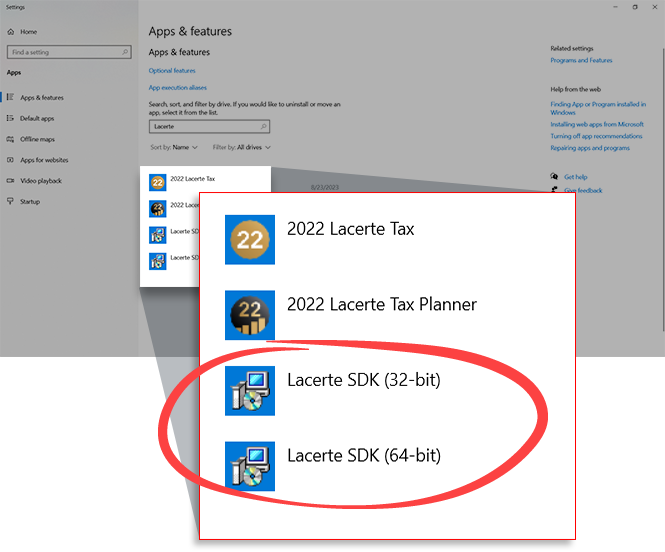This screenshot has height=552, width=665.
Task: Select Apps & features in the sidebar
Action: click(41, 97)
